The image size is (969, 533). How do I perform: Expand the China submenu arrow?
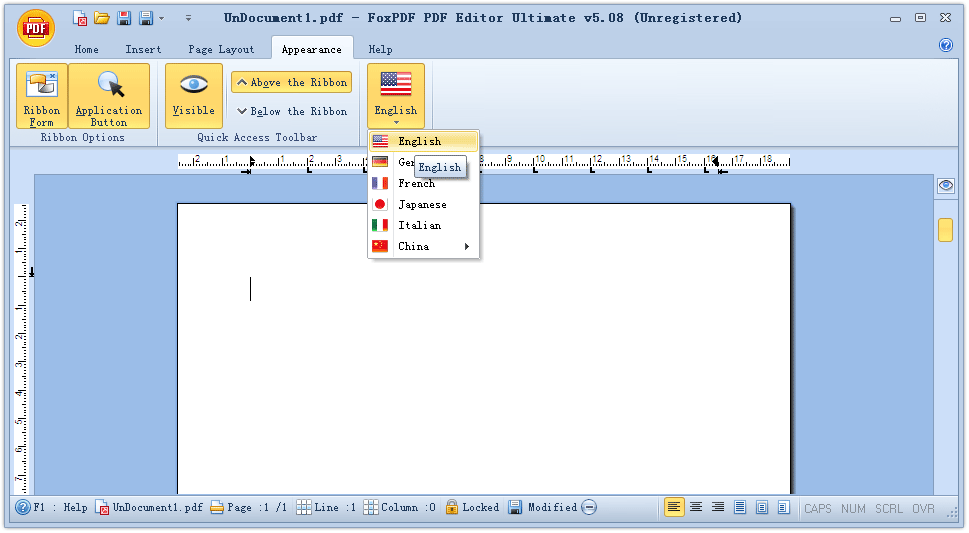tap(467, 247)
